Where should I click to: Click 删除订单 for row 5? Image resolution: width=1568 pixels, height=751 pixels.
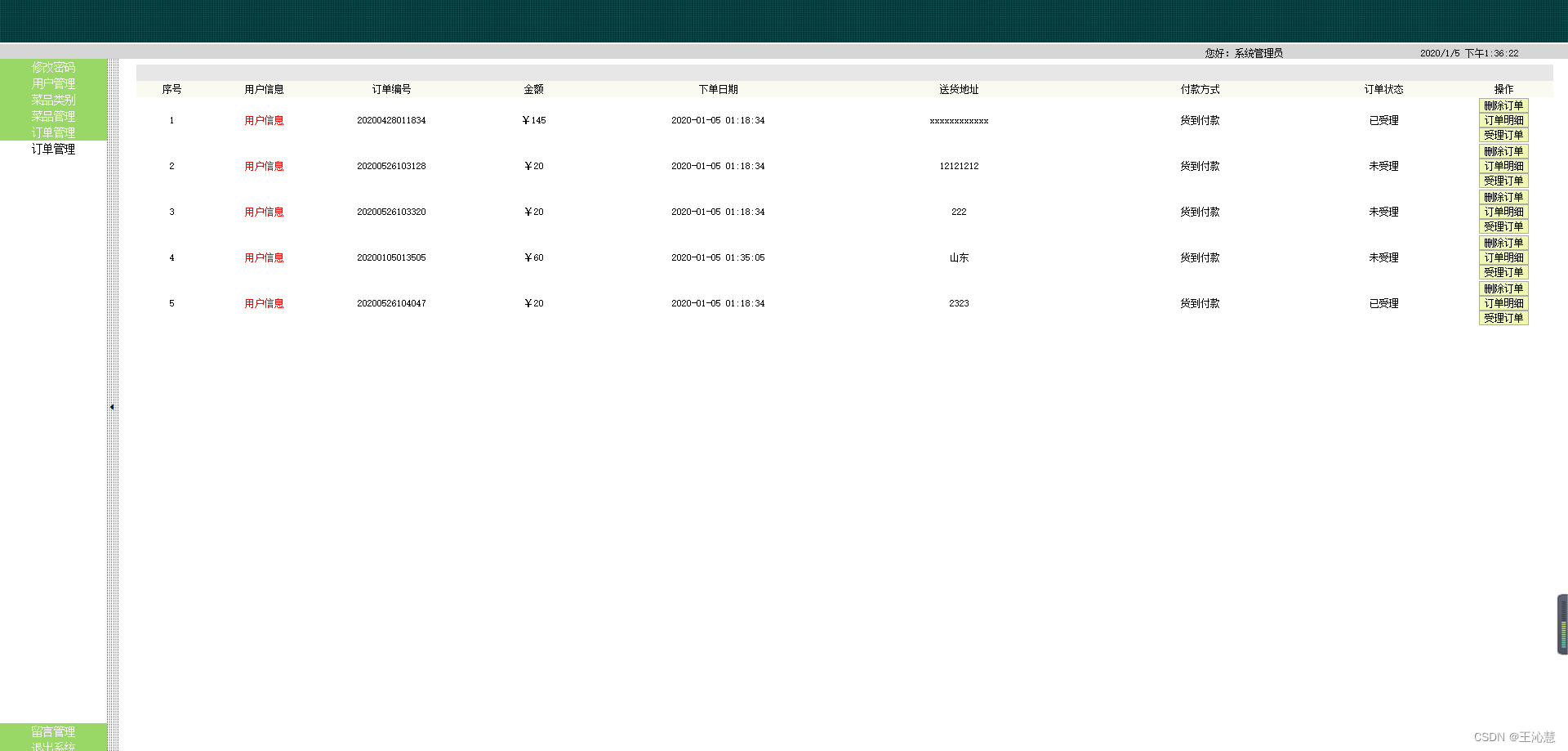[1503, 288]
